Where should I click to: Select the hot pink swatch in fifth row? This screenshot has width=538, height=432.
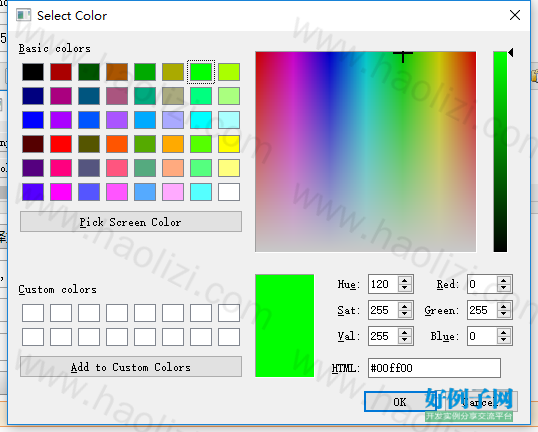(61, 168)
